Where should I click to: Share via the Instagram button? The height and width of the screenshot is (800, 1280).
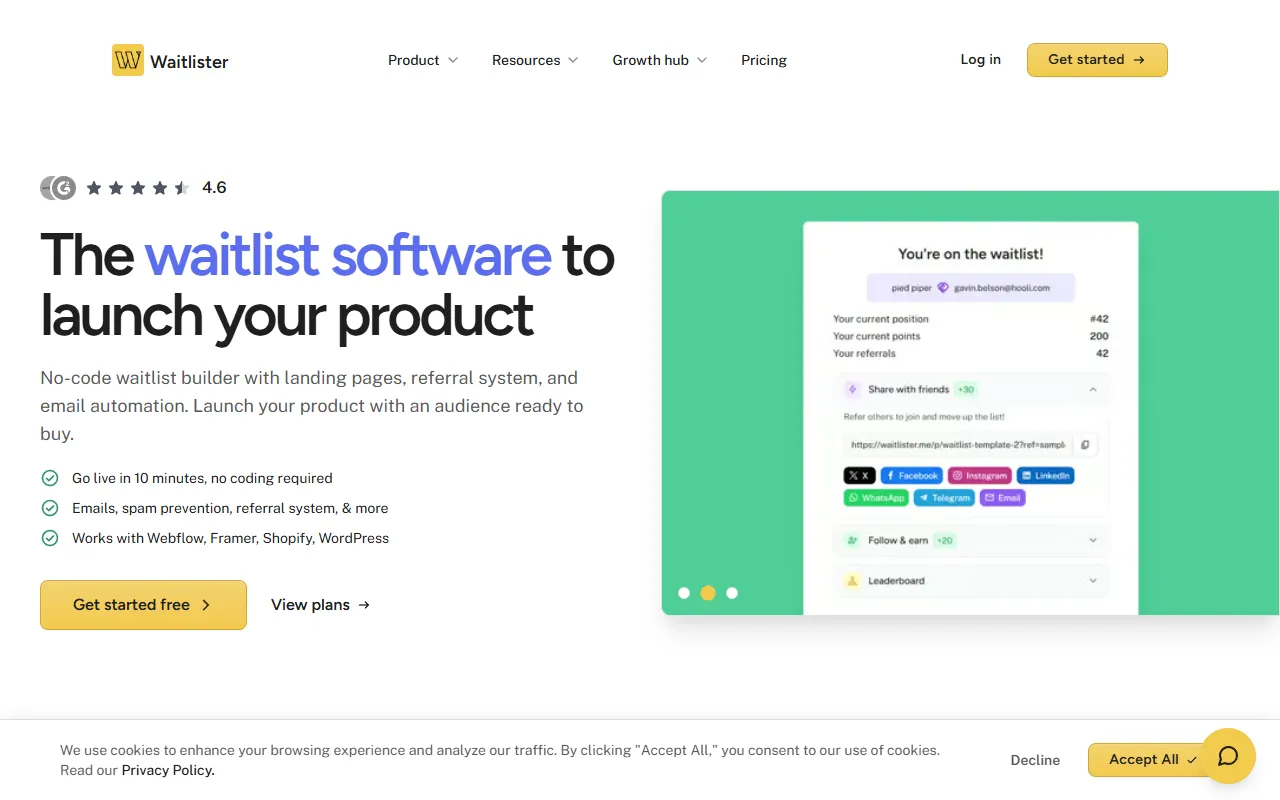(x=979, y=476)
